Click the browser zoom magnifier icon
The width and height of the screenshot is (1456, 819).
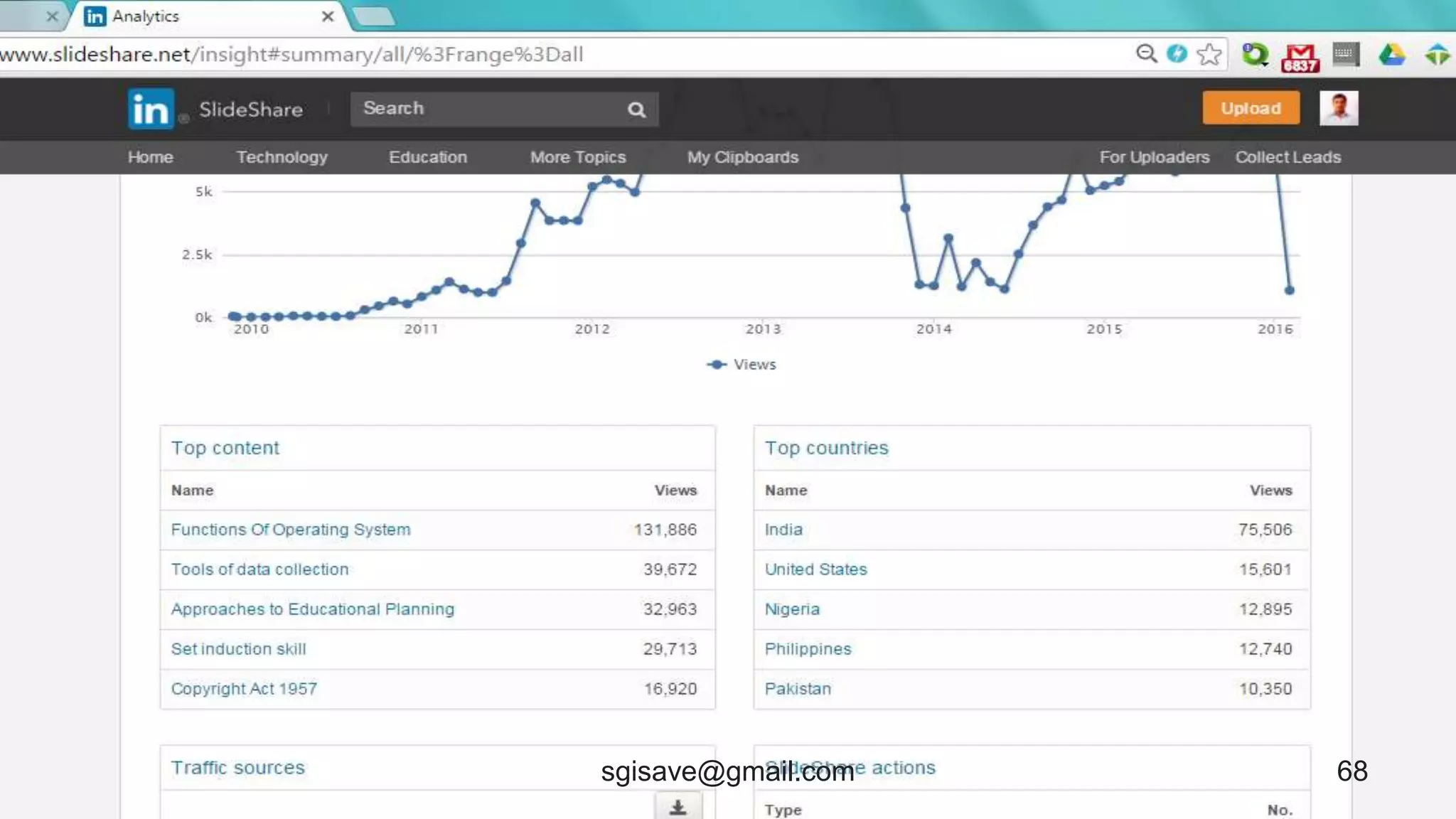coord(1146,54)
